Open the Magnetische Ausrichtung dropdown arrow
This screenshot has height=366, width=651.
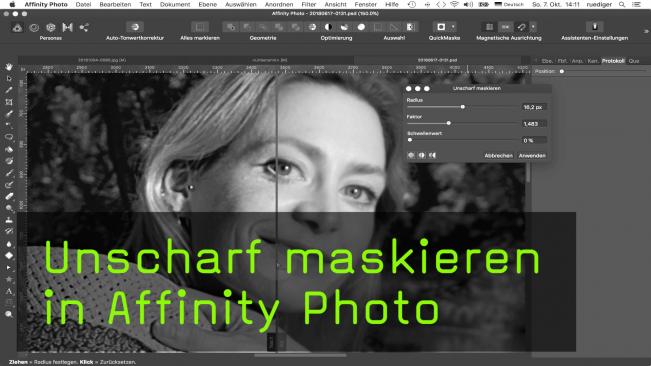[533, 27]
